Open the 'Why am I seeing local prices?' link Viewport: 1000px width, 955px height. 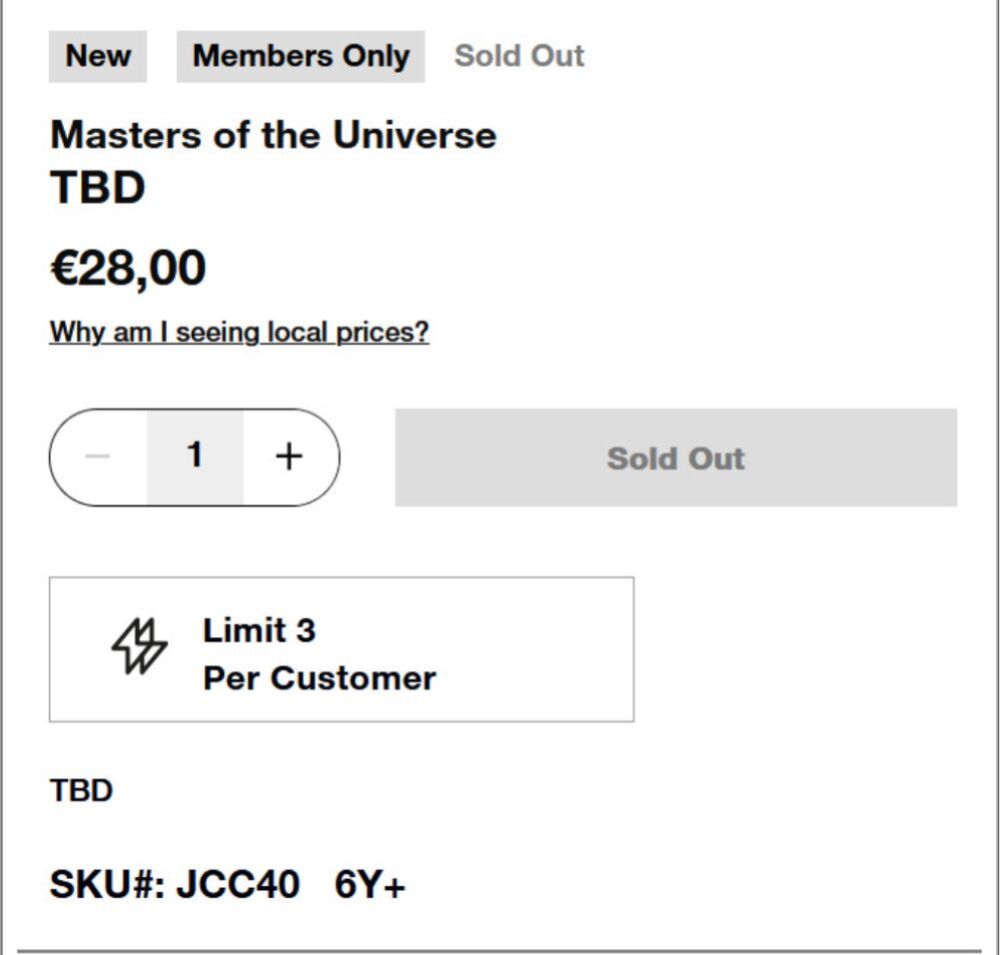[239, 332]
